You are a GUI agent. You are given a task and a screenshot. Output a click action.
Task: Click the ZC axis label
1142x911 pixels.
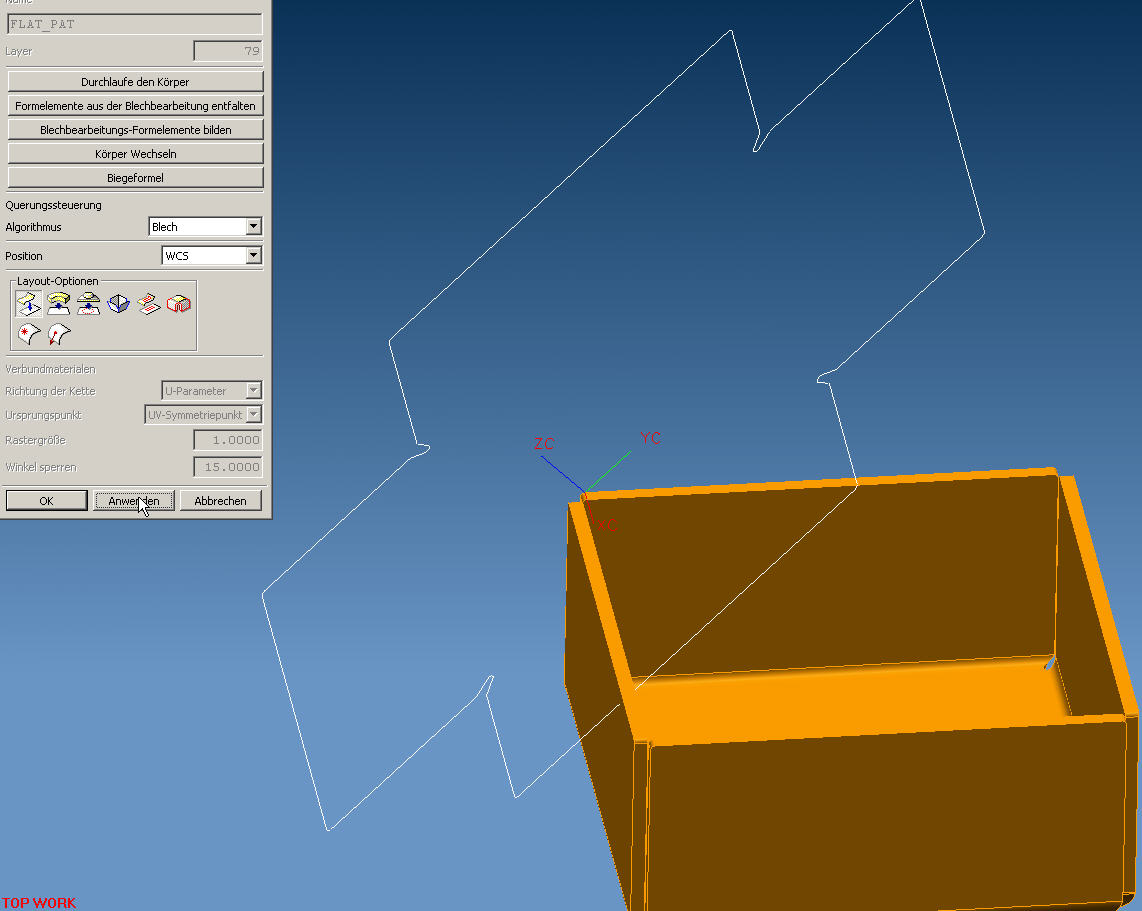click(544, 443)
